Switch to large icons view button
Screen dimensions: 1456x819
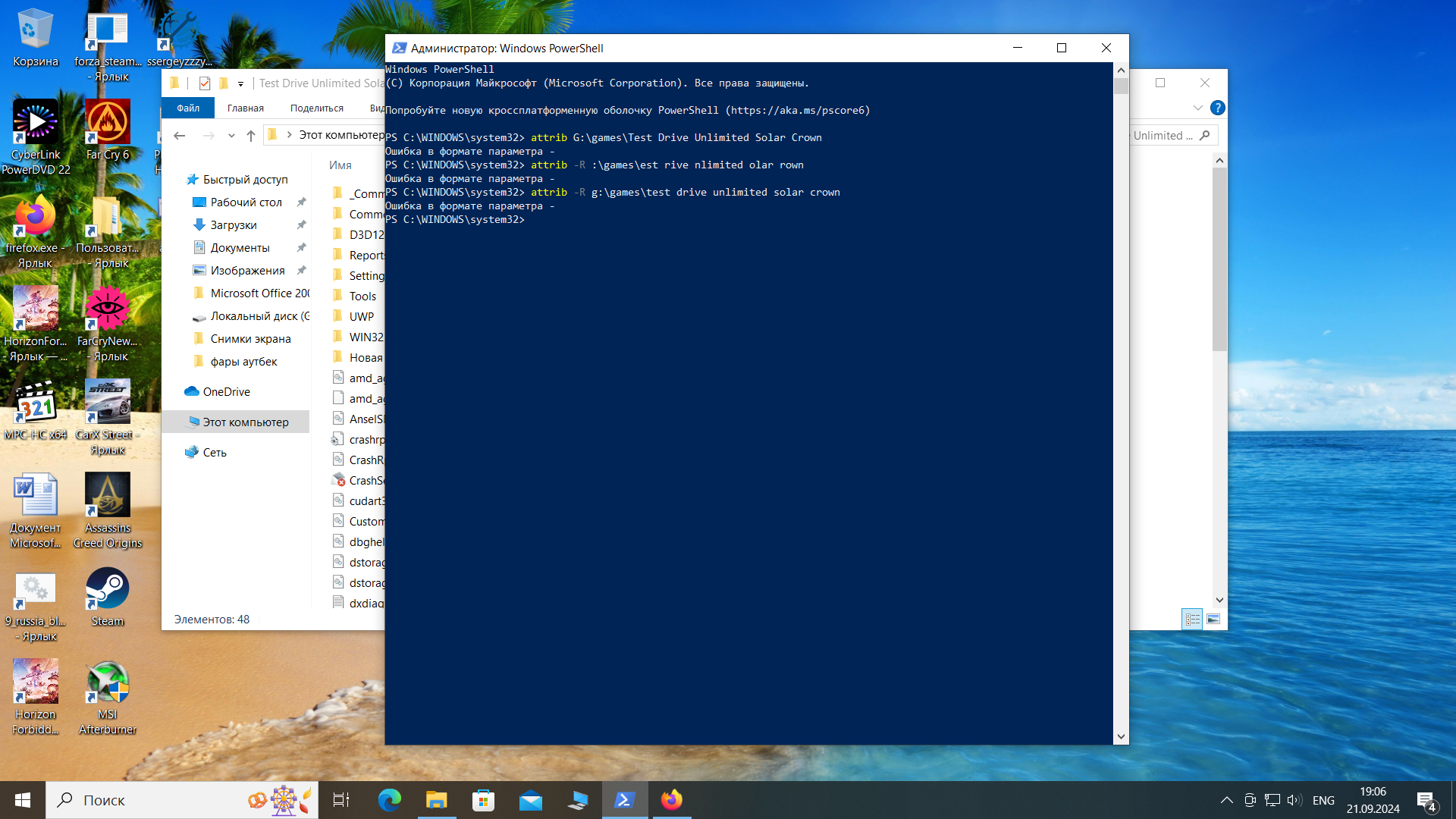pyautogui.click(x=1213, y=620)
